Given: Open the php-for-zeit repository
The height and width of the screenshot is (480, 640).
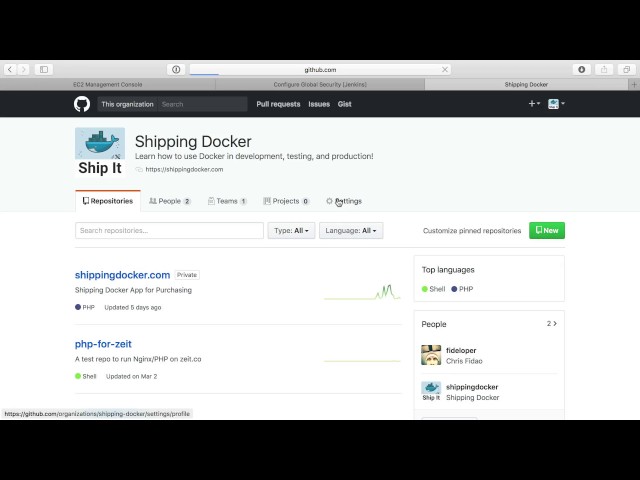Looking at the screenshot, I should pyautogui.click(x=103, y=344).
